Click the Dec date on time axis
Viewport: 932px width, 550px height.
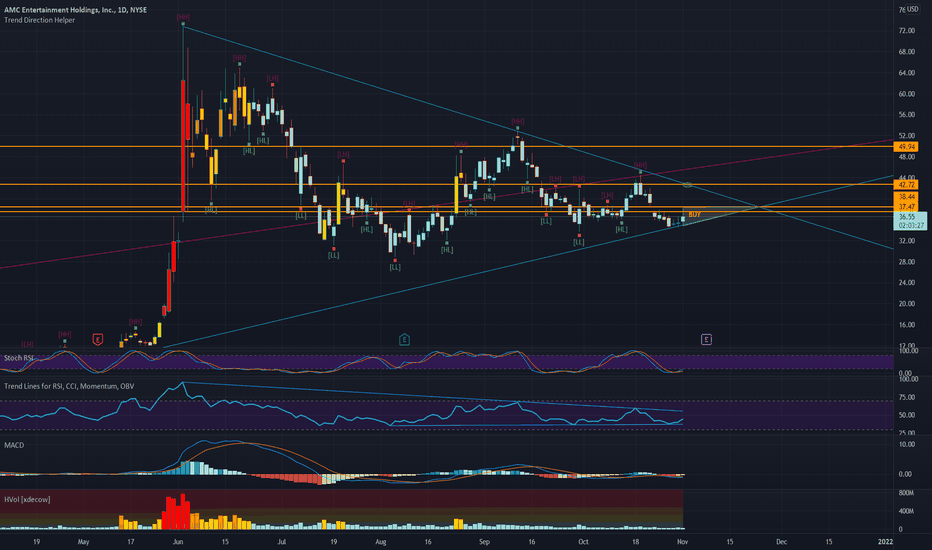[781, 542]
